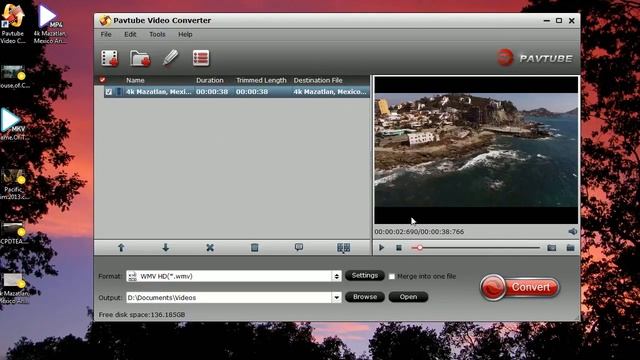Click the Settings button
The image size is (640, 360).
tap(364, 276)
